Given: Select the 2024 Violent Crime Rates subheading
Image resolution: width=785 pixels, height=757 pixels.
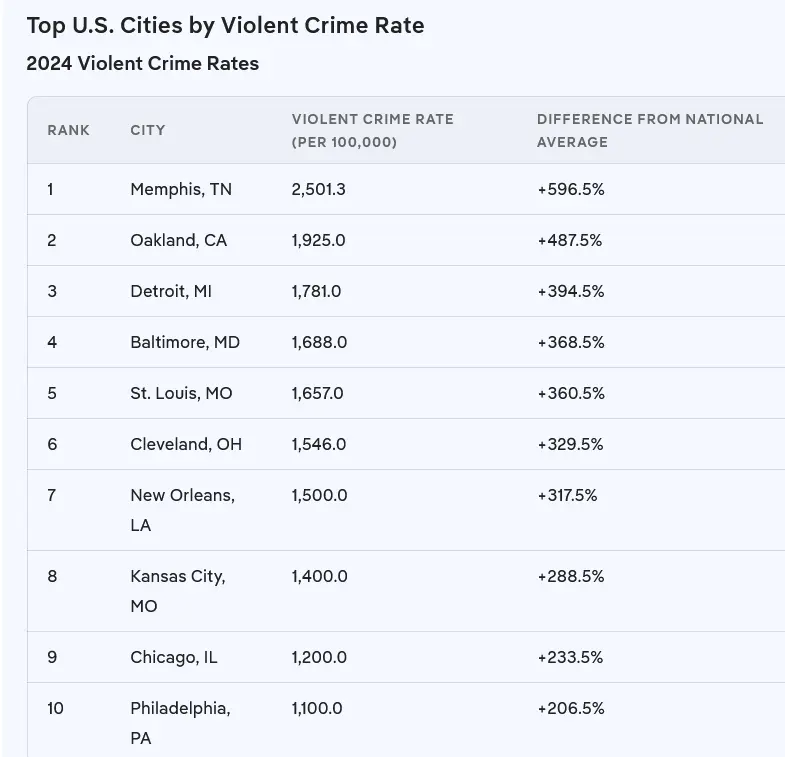Looking at the screenshot, I should [x=142, y=63].
